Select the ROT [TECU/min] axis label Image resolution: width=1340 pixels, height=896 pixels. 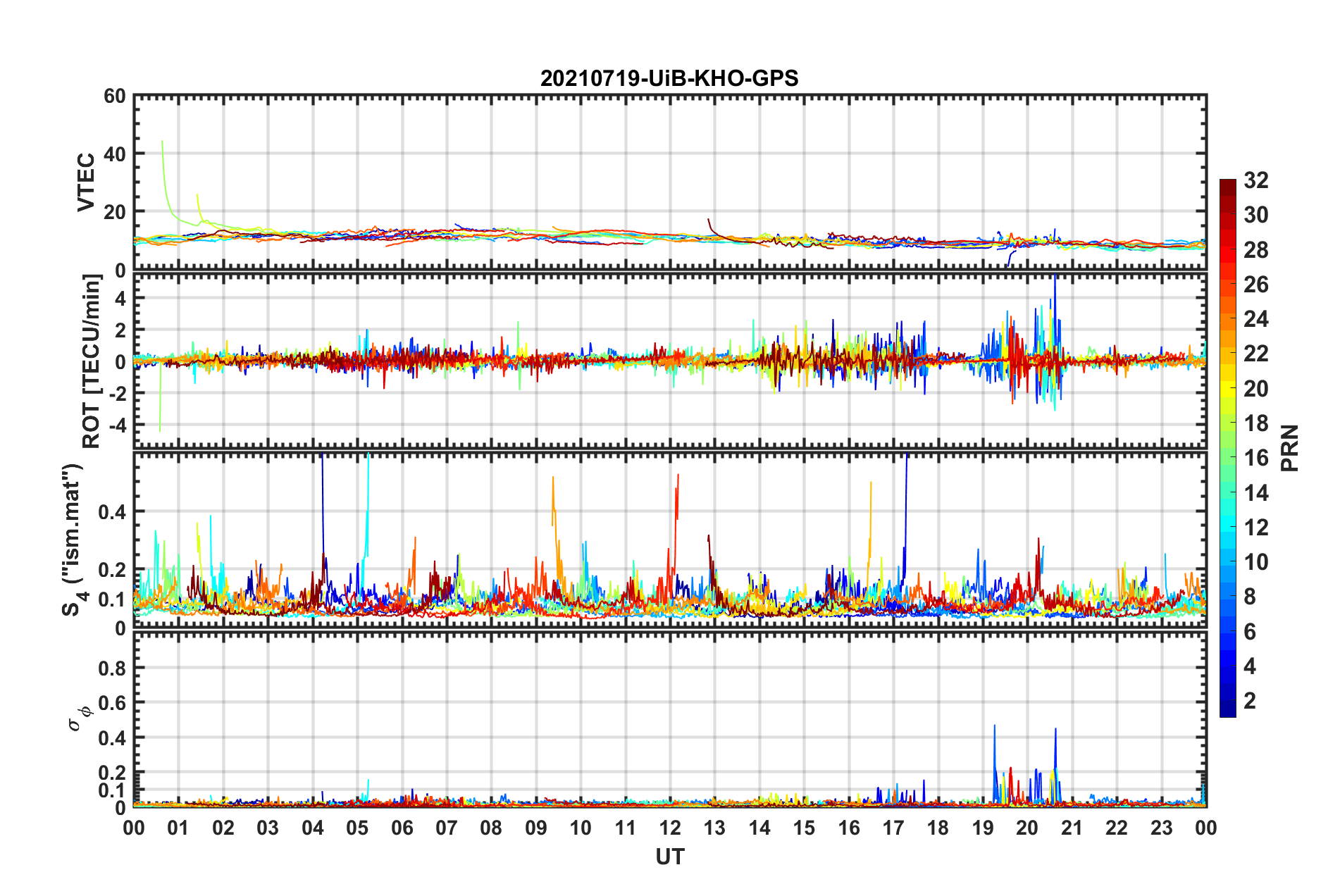click(x=92, y=361)
